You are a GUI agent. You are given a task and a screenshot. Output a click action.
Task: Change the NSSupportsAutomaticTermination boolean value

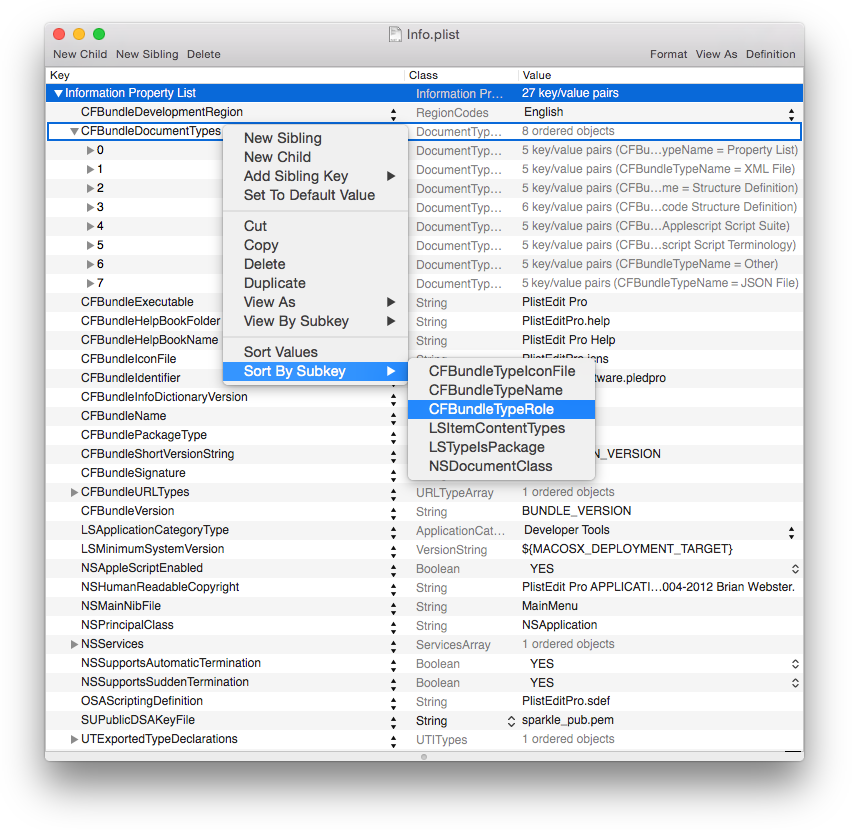[x=795, y=664]
